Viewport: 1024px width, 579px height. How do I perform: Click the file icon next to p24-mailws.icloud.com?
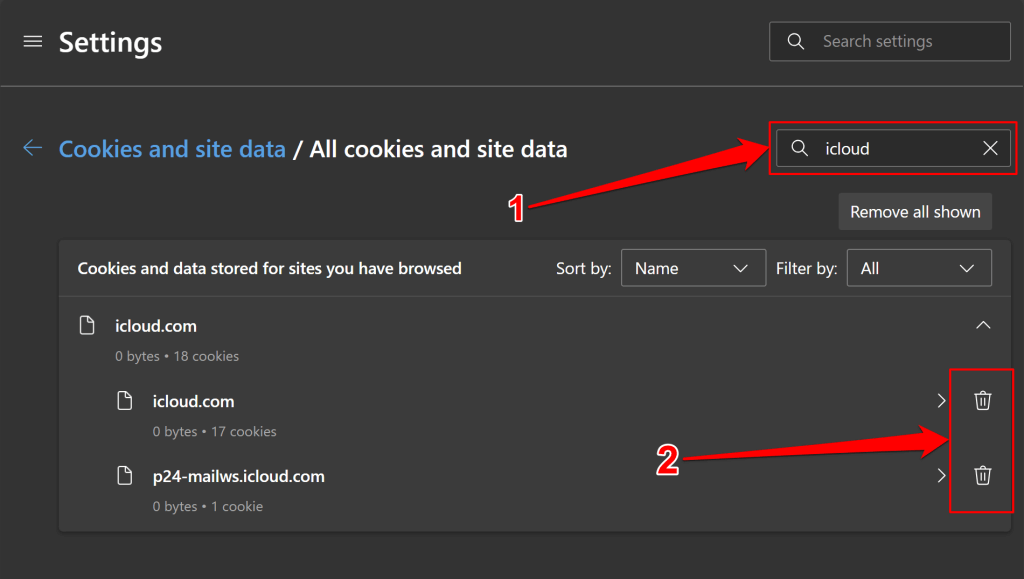point(124,476)
